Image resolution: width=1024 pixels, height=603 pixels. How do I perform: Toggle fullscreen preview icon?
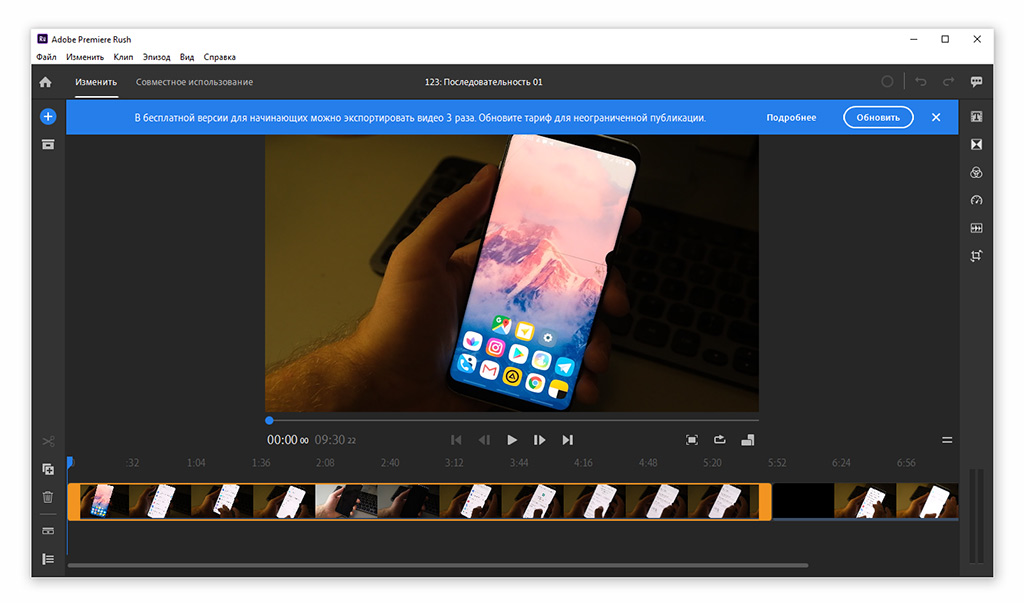pyautogui.click(x=692, y=440)
